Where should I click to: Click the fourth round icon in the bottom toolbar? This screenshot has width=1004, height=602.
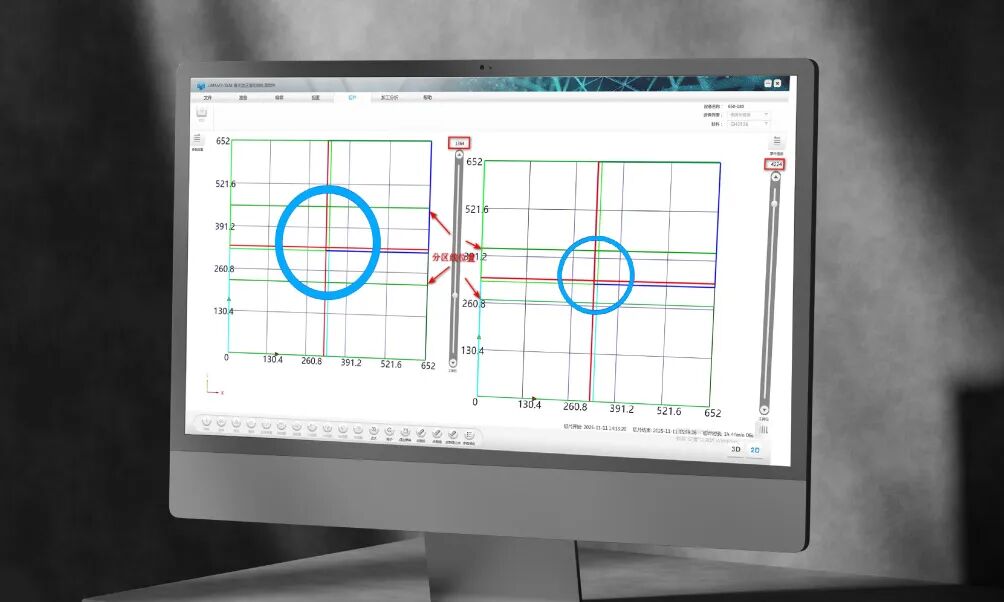(x=251, y=424)
